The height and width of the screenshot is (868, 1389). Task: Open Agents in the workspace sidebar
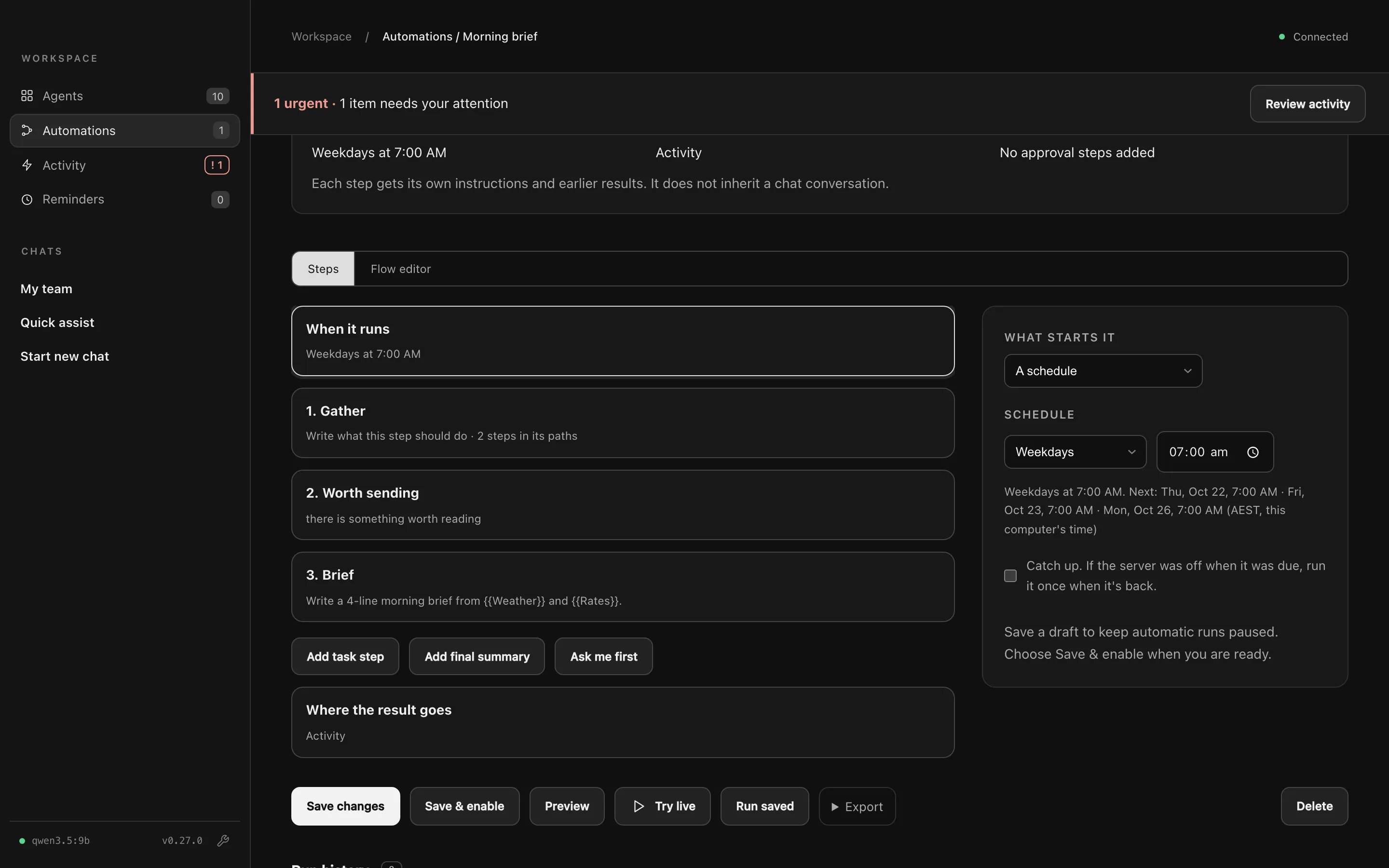(x=125, y=96)
